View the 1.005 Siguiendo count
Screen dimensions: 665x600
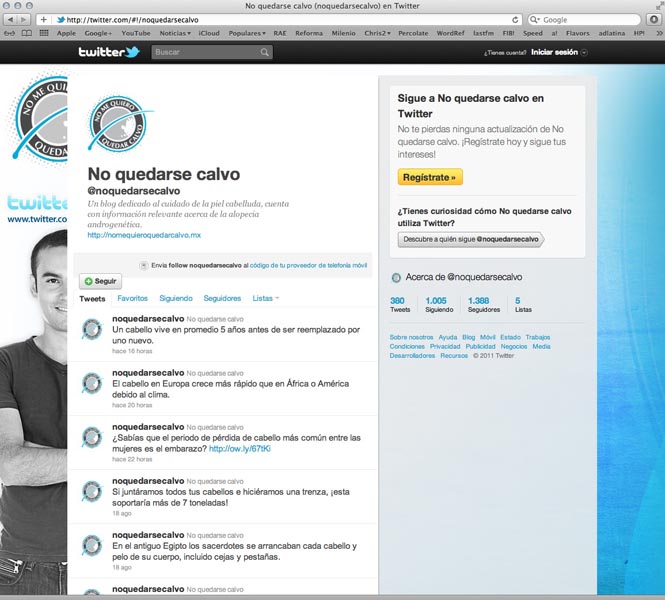point(439,304)
